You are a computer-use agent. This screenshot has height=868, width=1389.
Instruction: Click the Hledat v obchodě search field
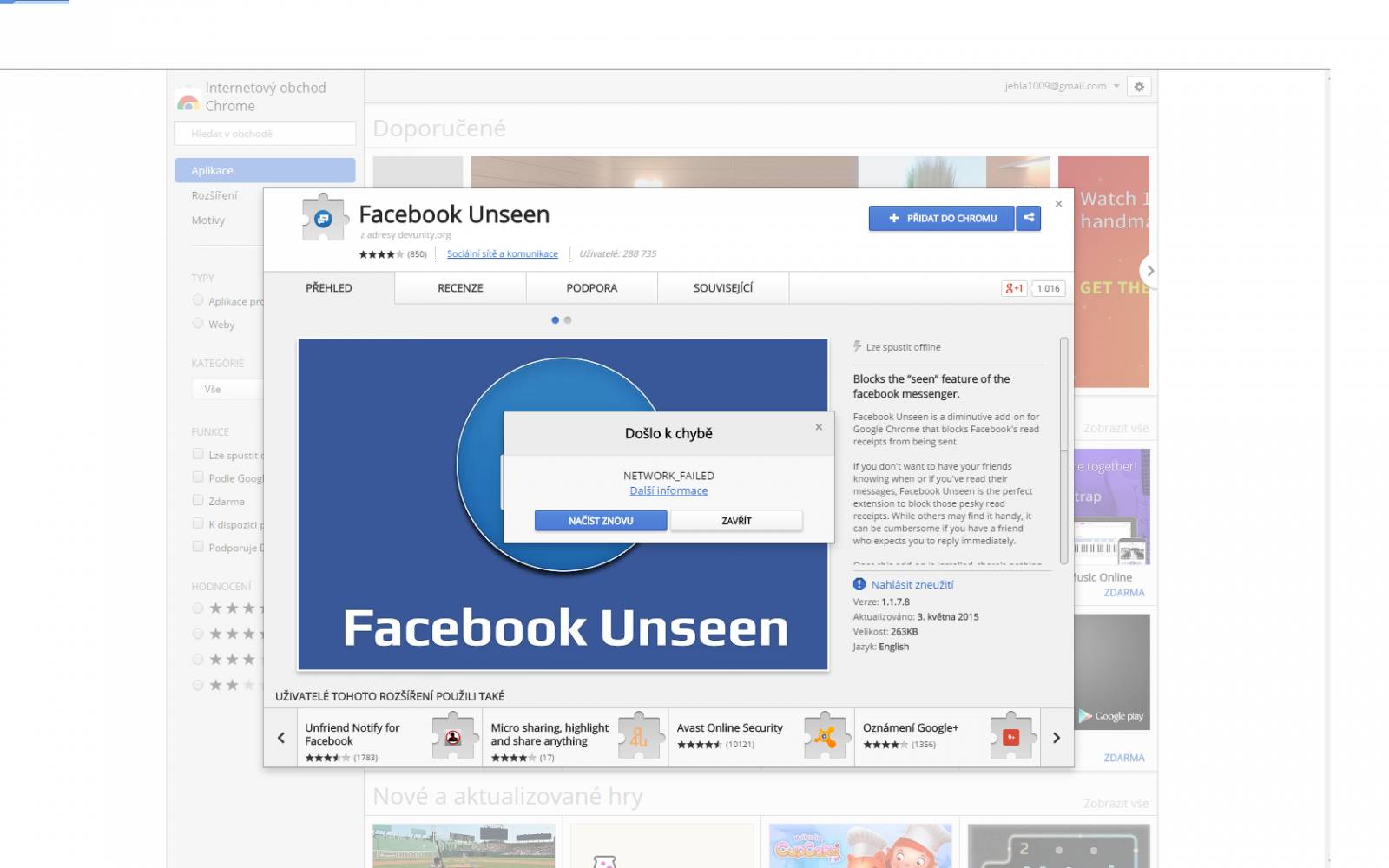point(265,133)
